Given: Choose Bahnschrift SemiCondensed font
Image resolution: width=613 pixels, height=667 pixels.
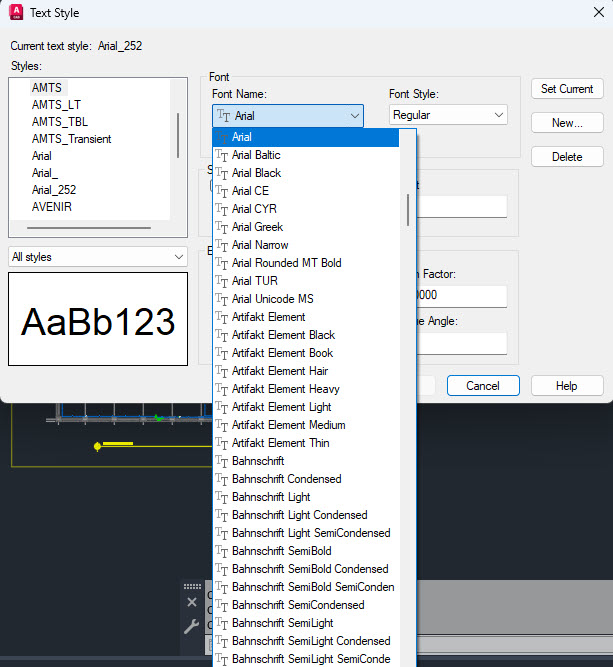Looking at the screenshot, I should click(x=306, y=605).
